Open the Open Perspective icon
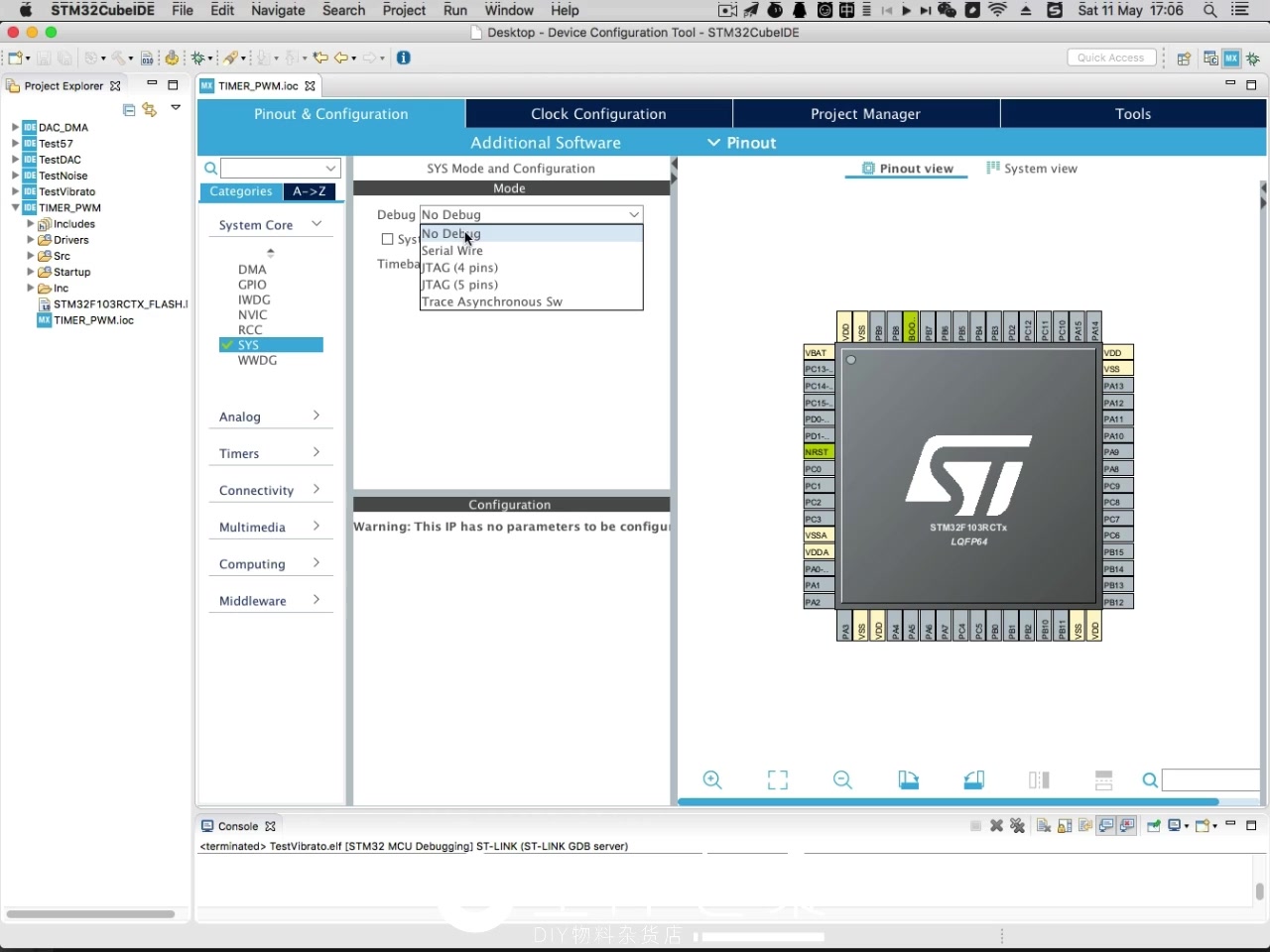 coord(1184,59)
